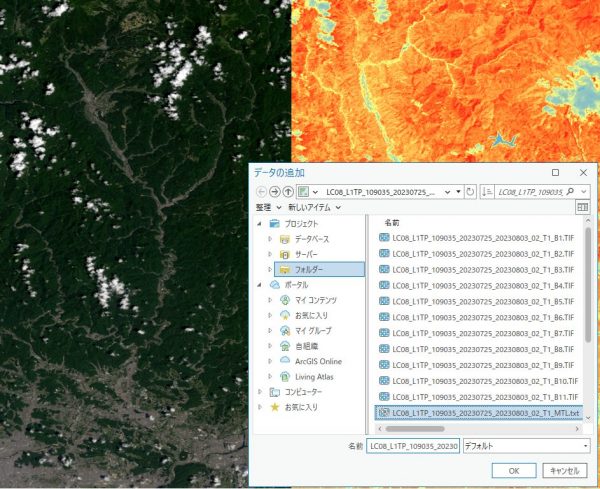The height and width of the screenshot is (489, 600).
Task: Collapse the プロジェクト tree node
Action: click(x=260, y=223)
